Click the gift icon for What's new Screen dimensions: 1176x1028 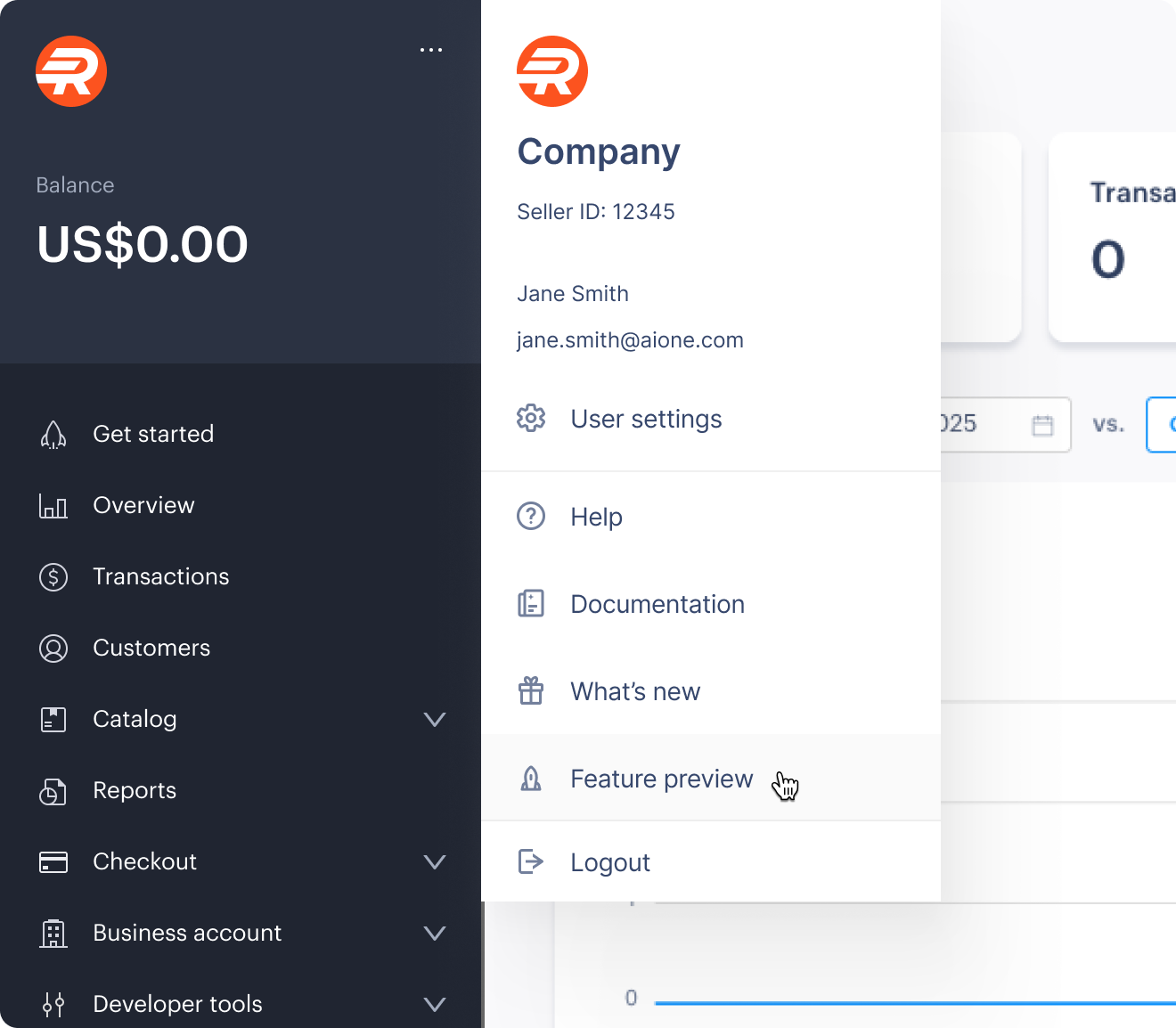tap(531, 691)
